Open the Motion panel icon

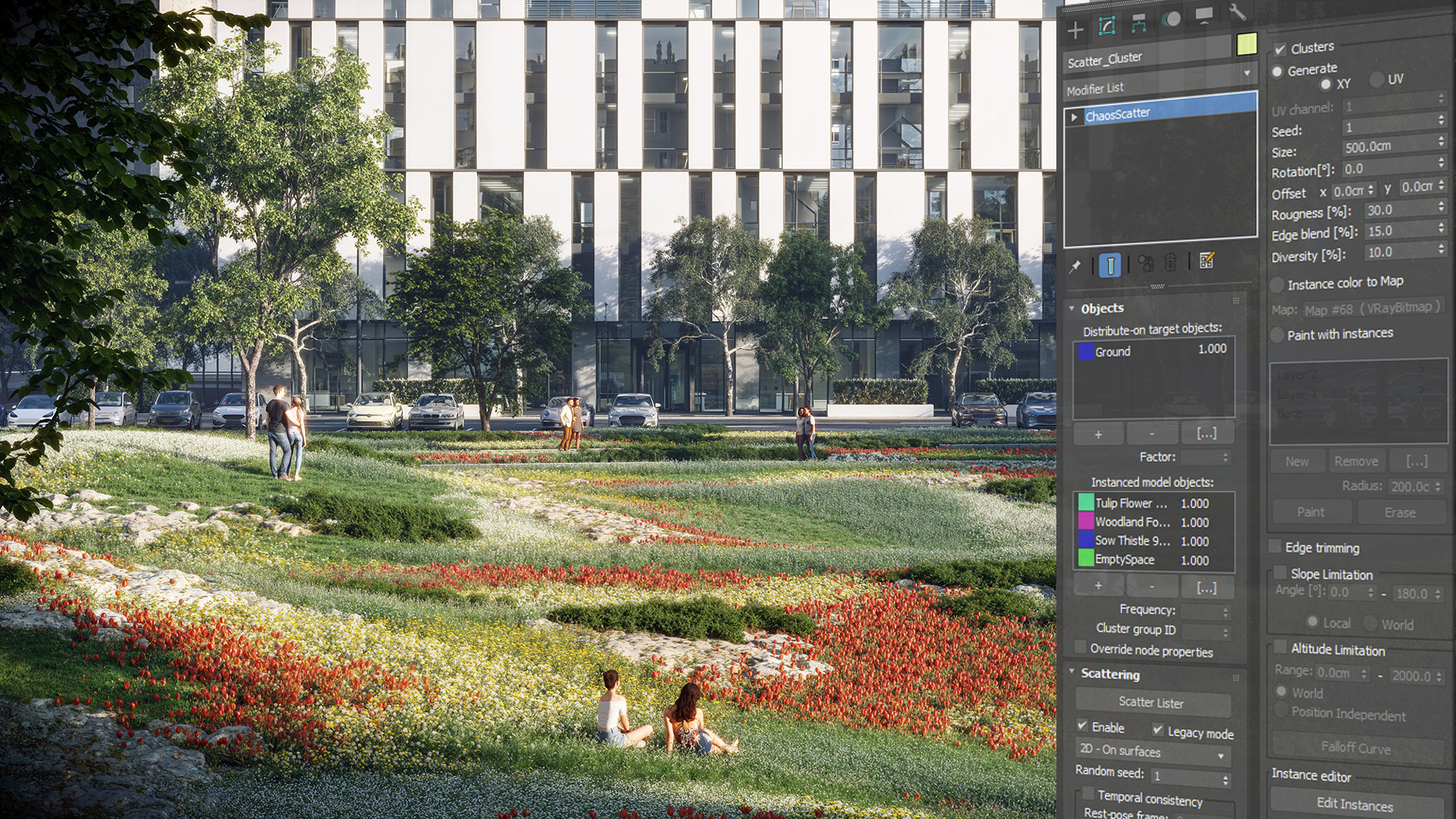tap(1171, 19)
